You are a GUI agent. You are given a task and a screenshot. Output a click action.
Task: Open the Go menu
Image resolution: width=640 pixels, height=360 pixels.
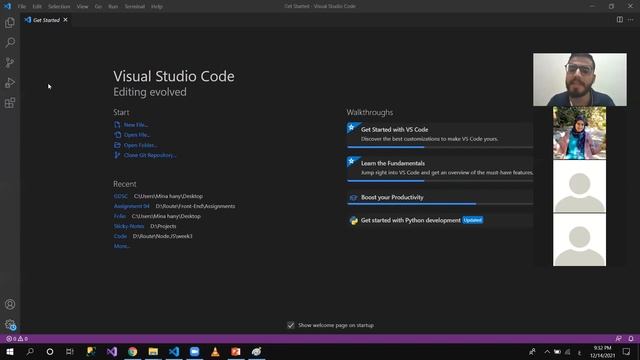coord(98,7)
